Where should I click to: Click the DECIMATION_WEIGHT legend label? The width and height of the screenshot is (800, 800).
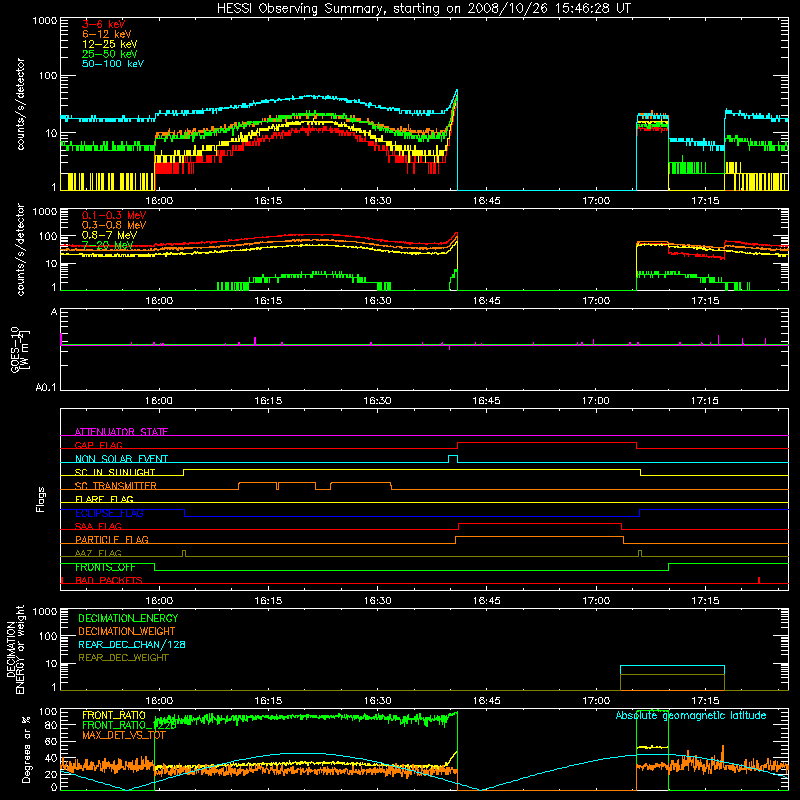point(127,631)
